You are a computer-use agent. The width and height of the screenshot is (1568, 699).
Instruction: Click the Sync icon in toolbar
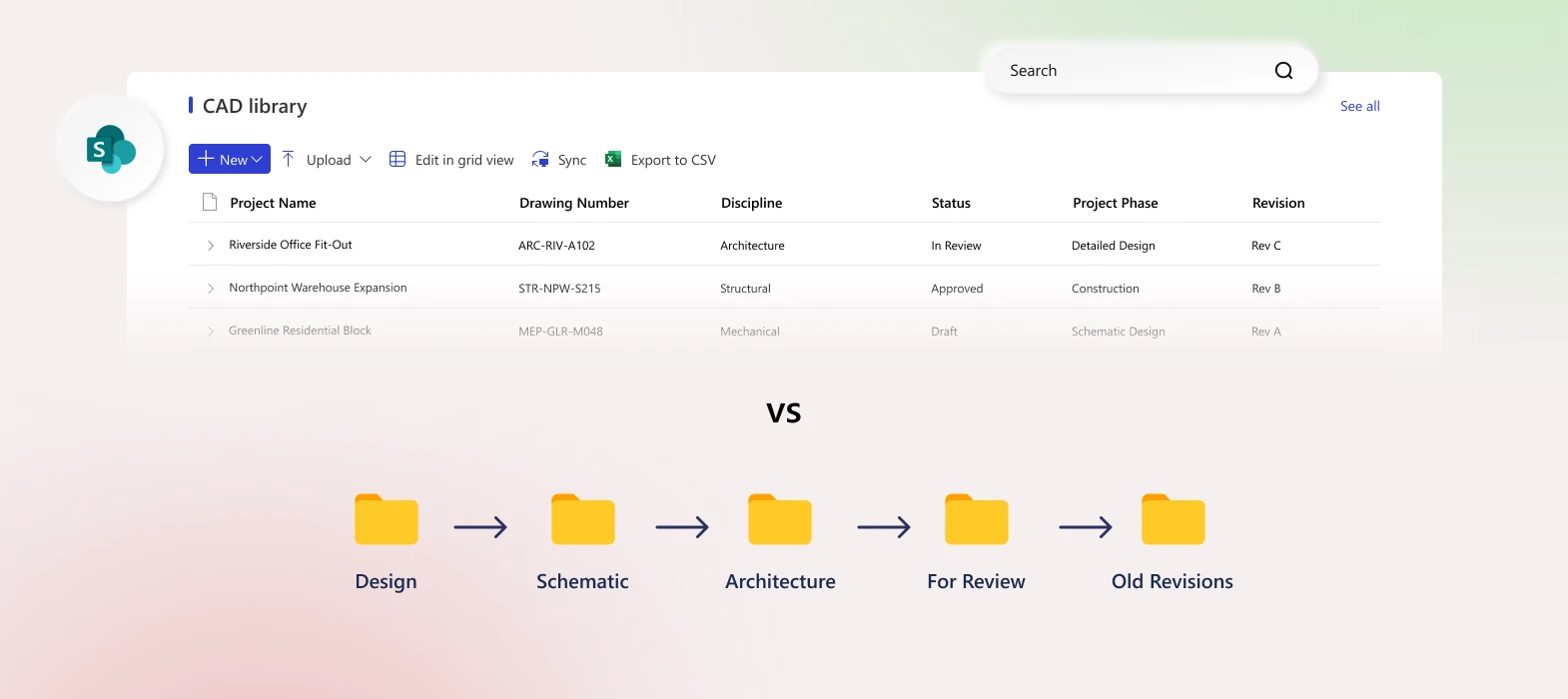540,160
